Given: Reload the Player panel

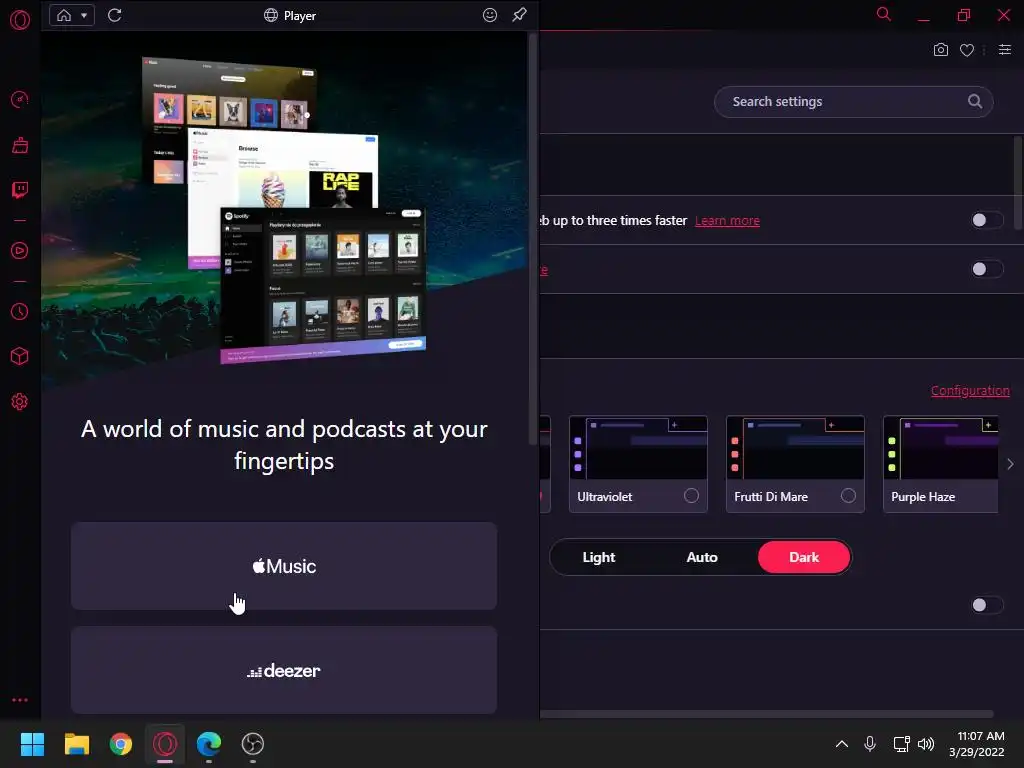Looking at the screenshot, I should 115,15.
